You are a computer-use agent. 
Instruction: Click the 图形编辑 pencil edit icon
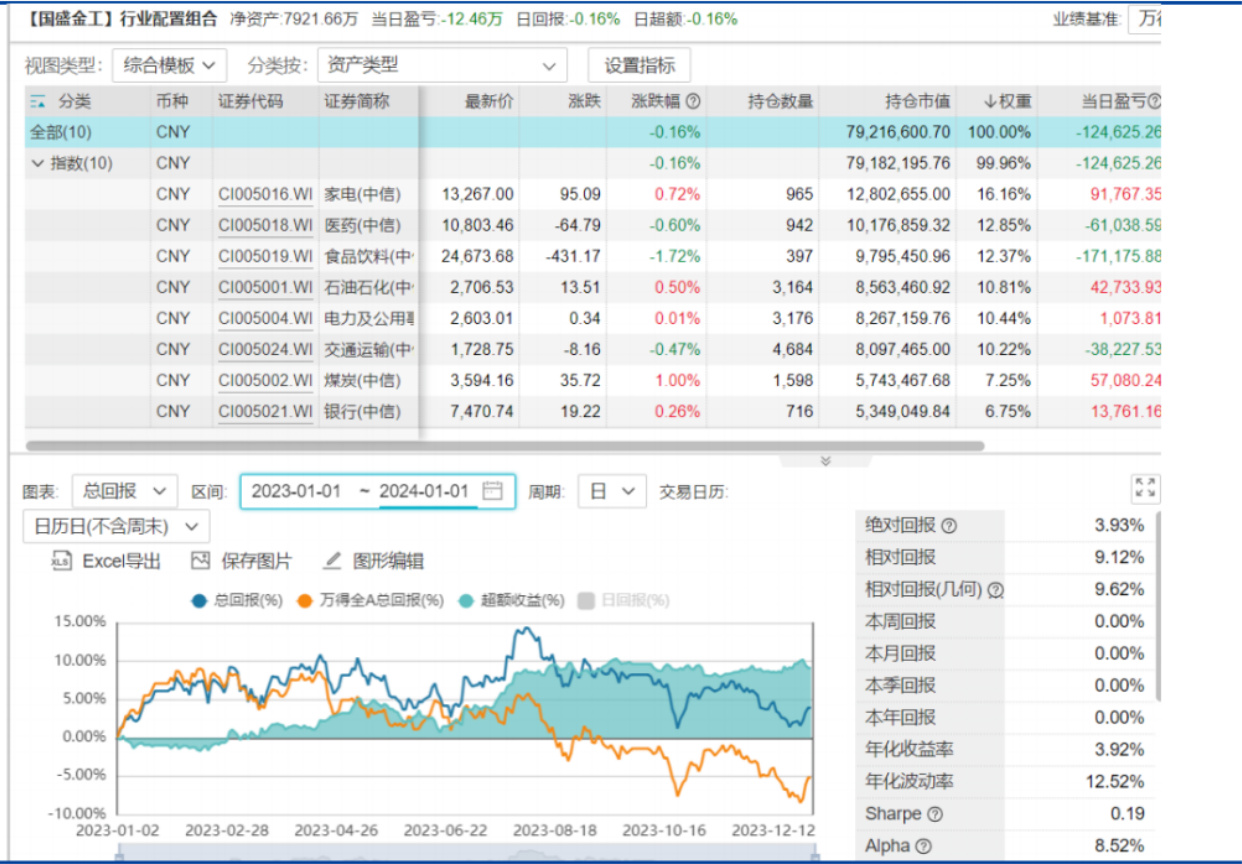(x=333, y=561)
